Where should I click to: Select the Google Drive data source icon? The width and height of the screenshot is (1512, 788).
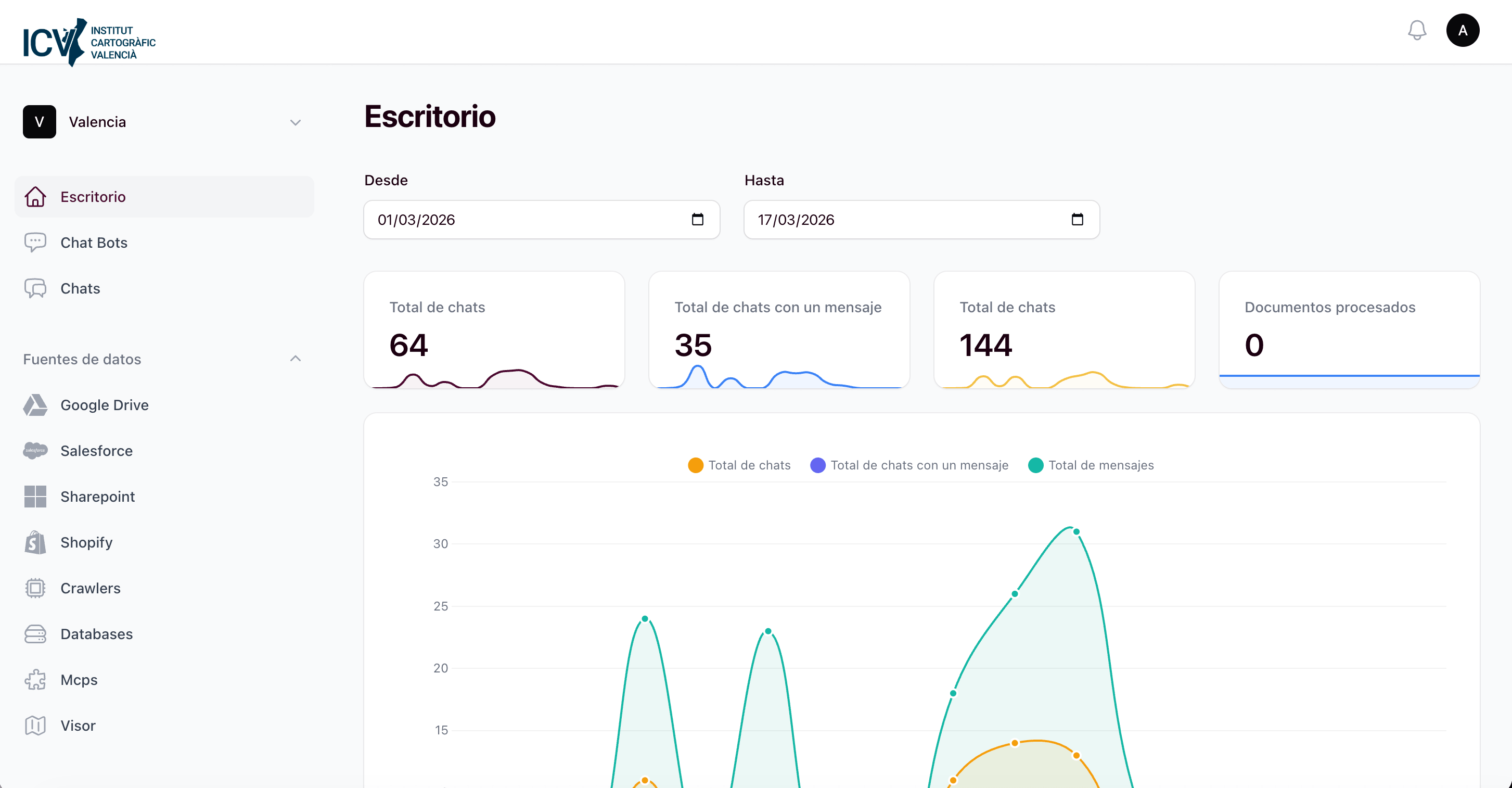[x=35, y=404]
